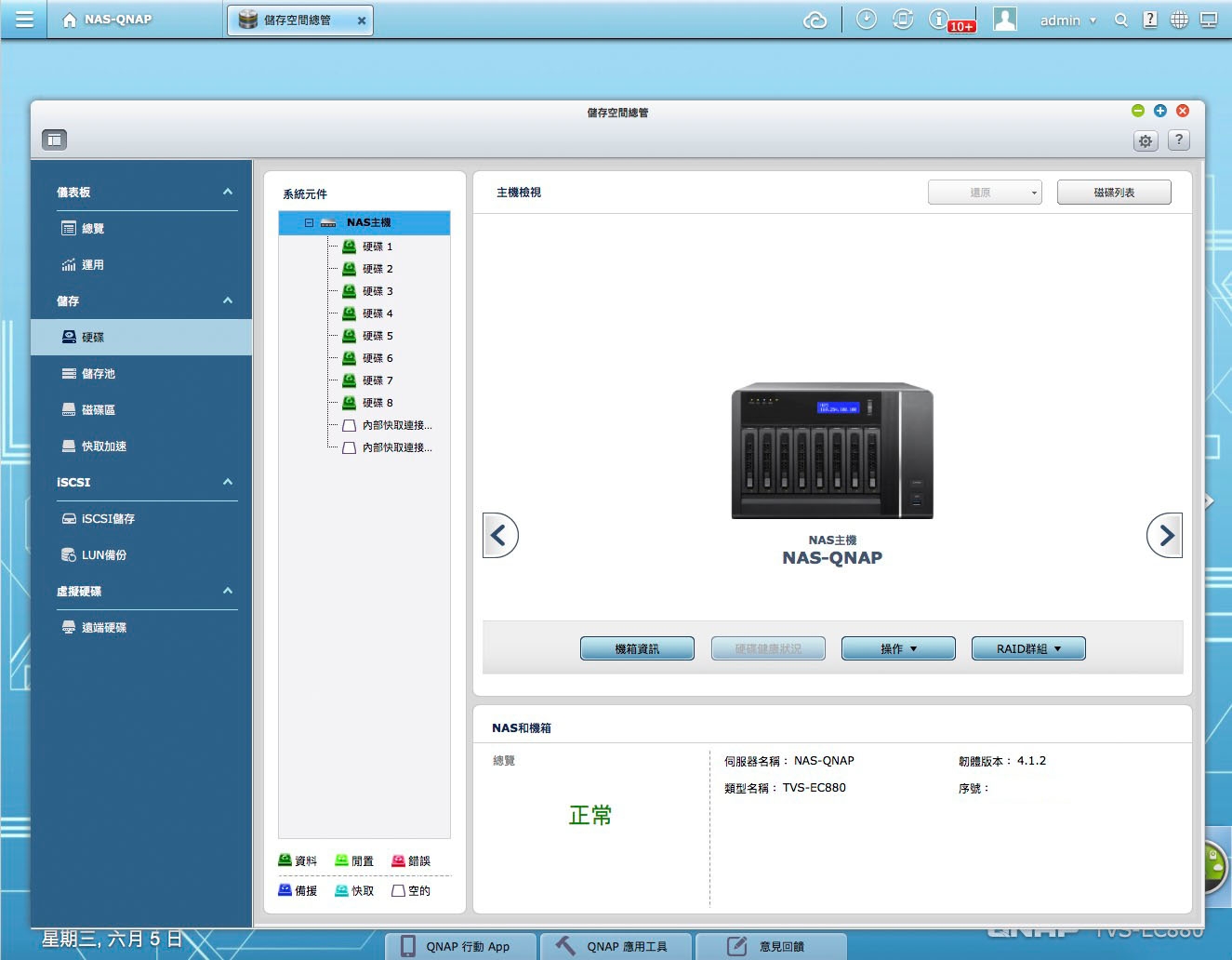Open external devices icon
Screen dimensions: 1232x960
point(903,20)
